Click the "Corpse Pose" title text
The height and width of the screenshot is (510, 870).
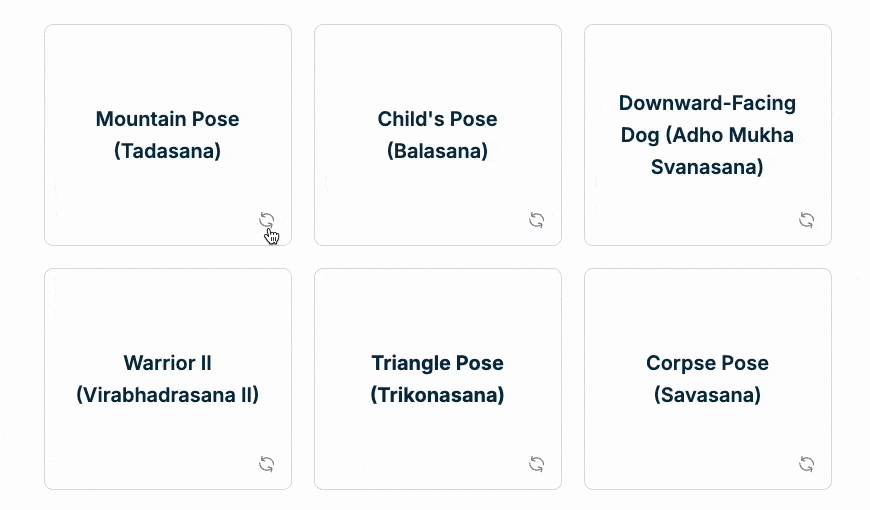click(707, 363)
